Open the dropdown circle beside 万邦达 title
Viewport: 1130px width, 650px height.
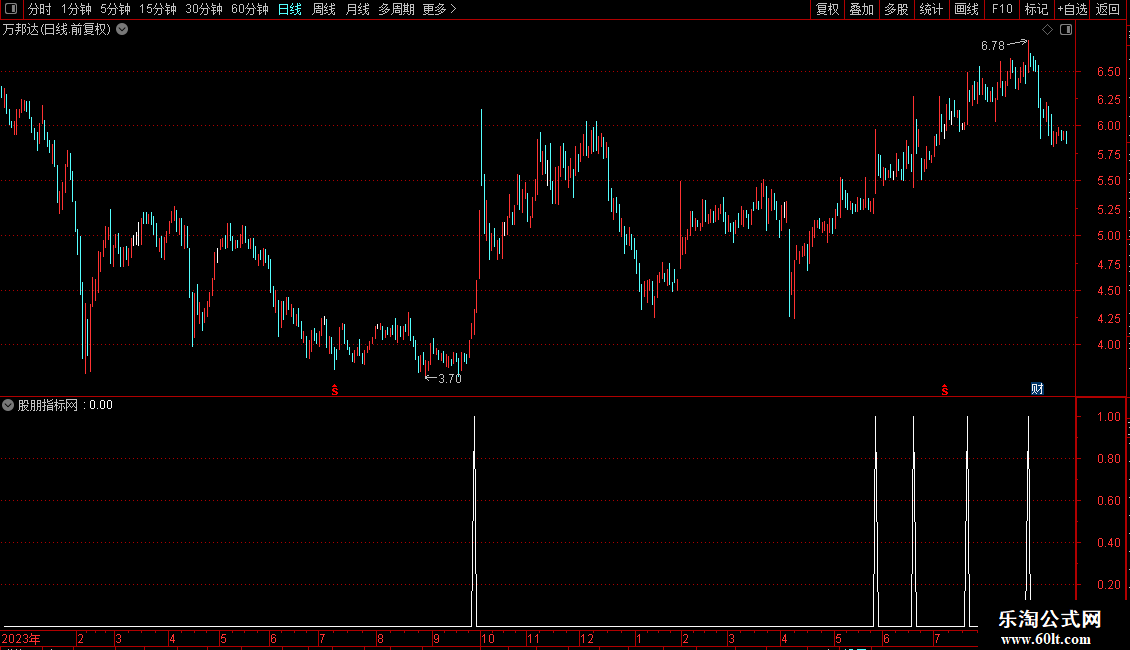(123, 30)
